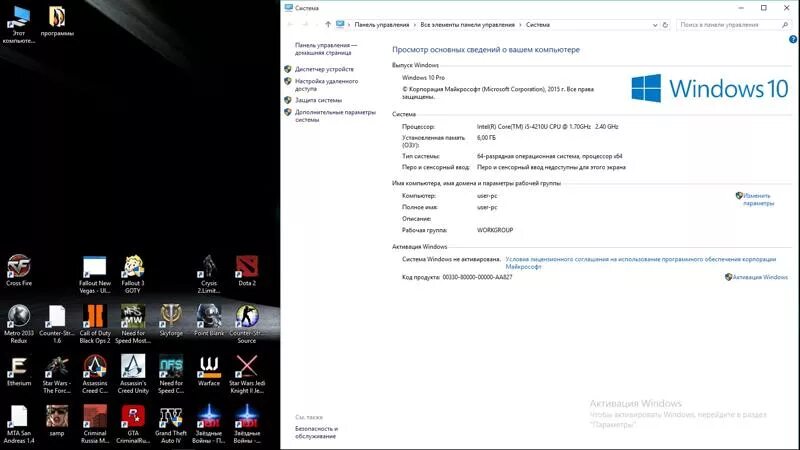Select Star Wars Jedi Knight II icon
The image size is (800, 450).
coord(247,374)
